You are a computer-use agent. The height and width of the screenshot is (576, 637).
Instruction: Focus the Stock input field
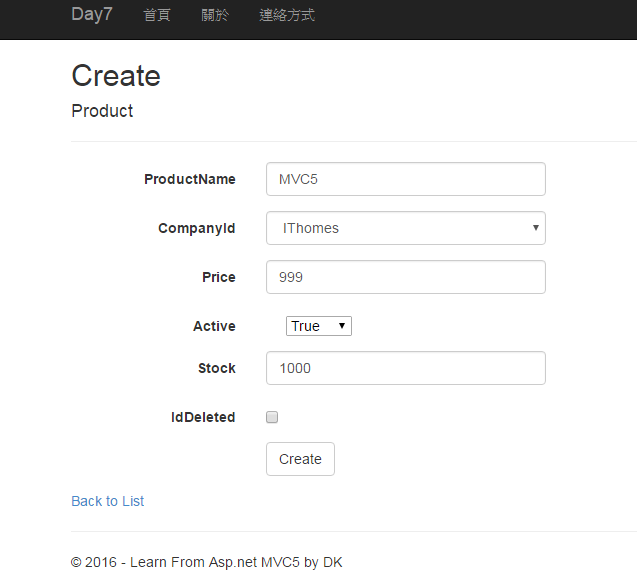pos(405,368)
